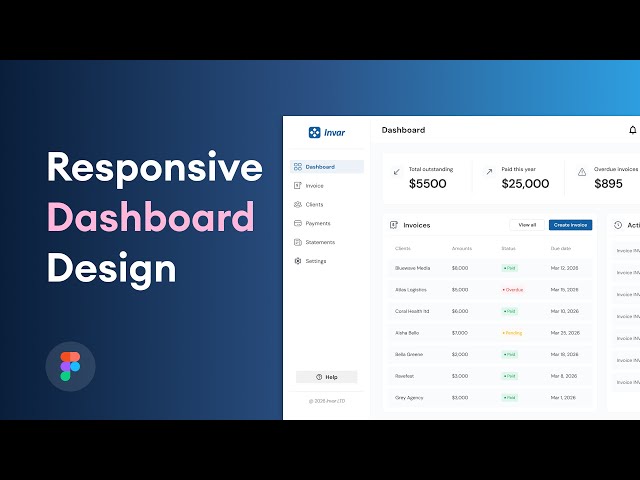
Task: Select the Coral Health ltd client name
Action: (412, 311)
